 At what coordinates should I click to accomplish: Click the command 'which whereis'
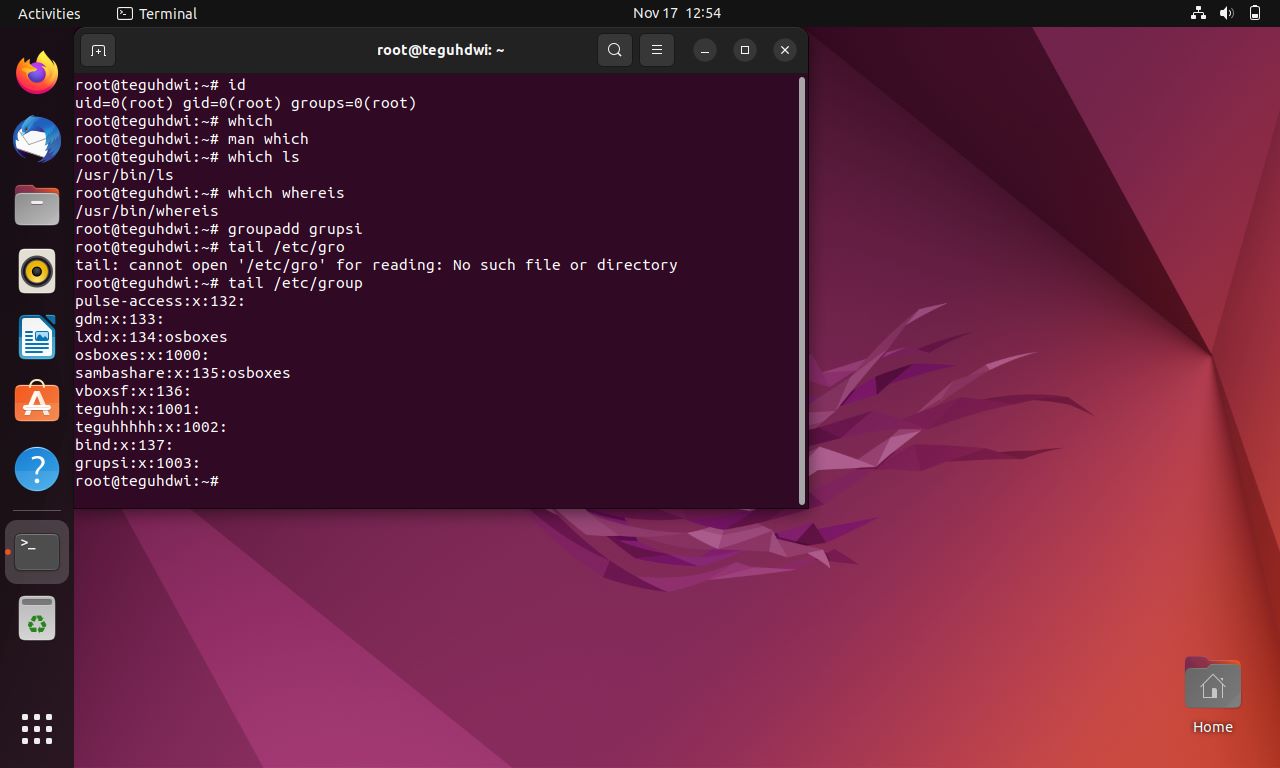pyautogui.click(x=286, y=193)
